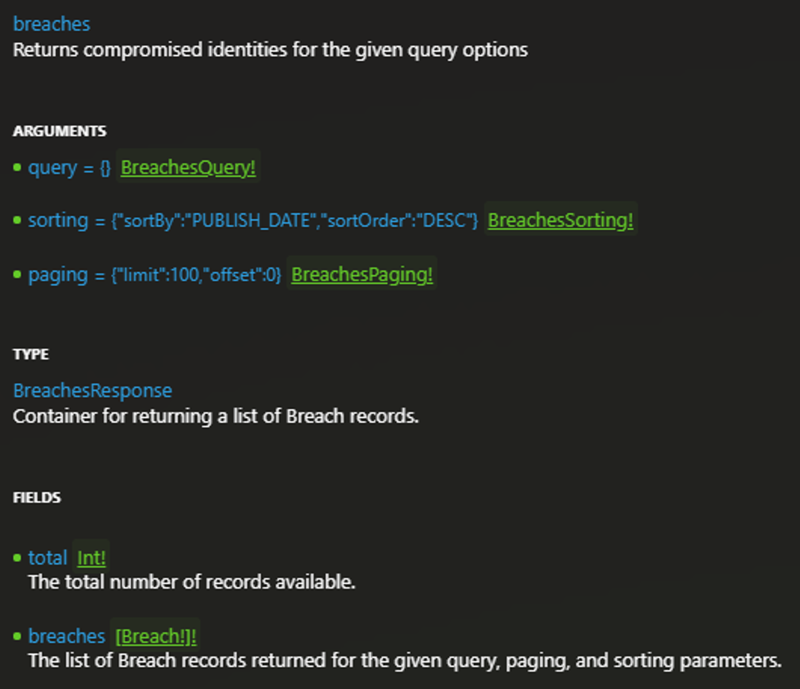Image resolution: width=800 pixels, height=689 pixels.
Task: Click the sorting default value with PUBLISH_DATE
Action: click(295, 221)
